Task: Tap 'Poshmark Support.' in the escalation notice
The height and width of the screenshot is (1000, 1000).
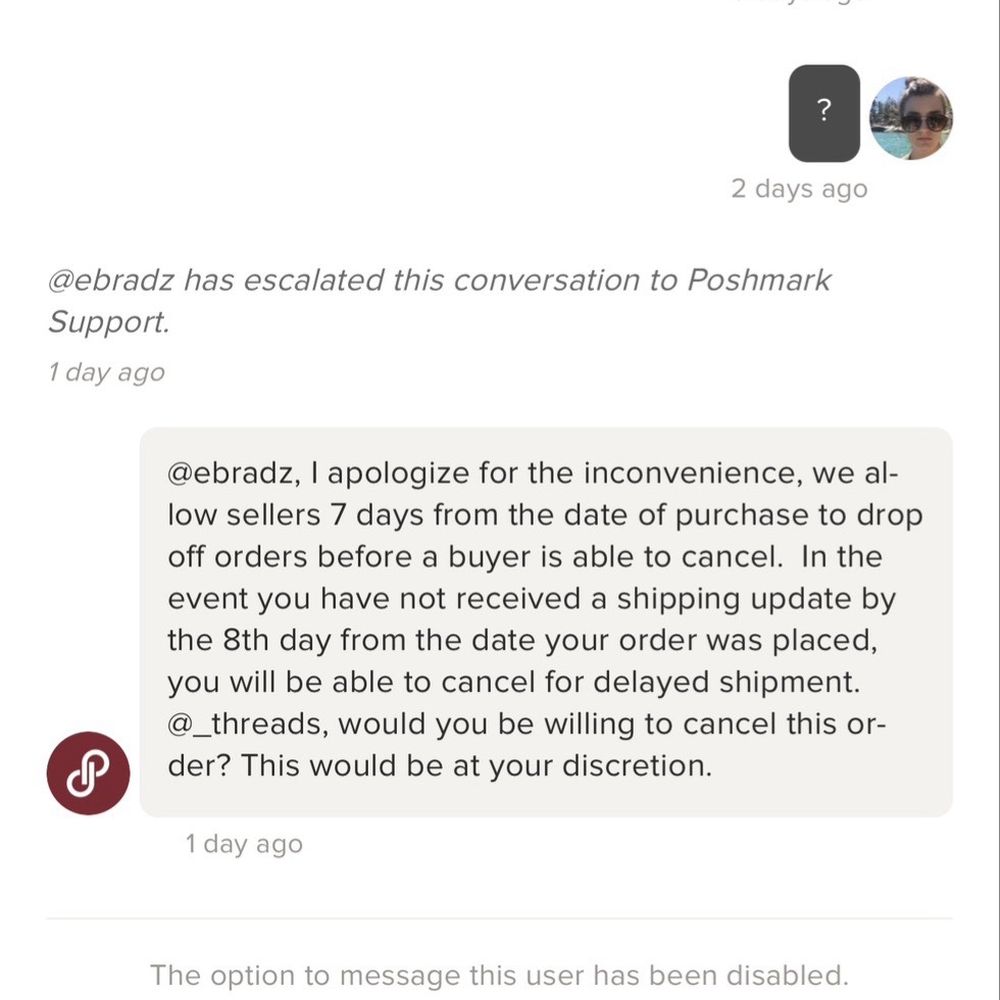Action: point(439,300)
